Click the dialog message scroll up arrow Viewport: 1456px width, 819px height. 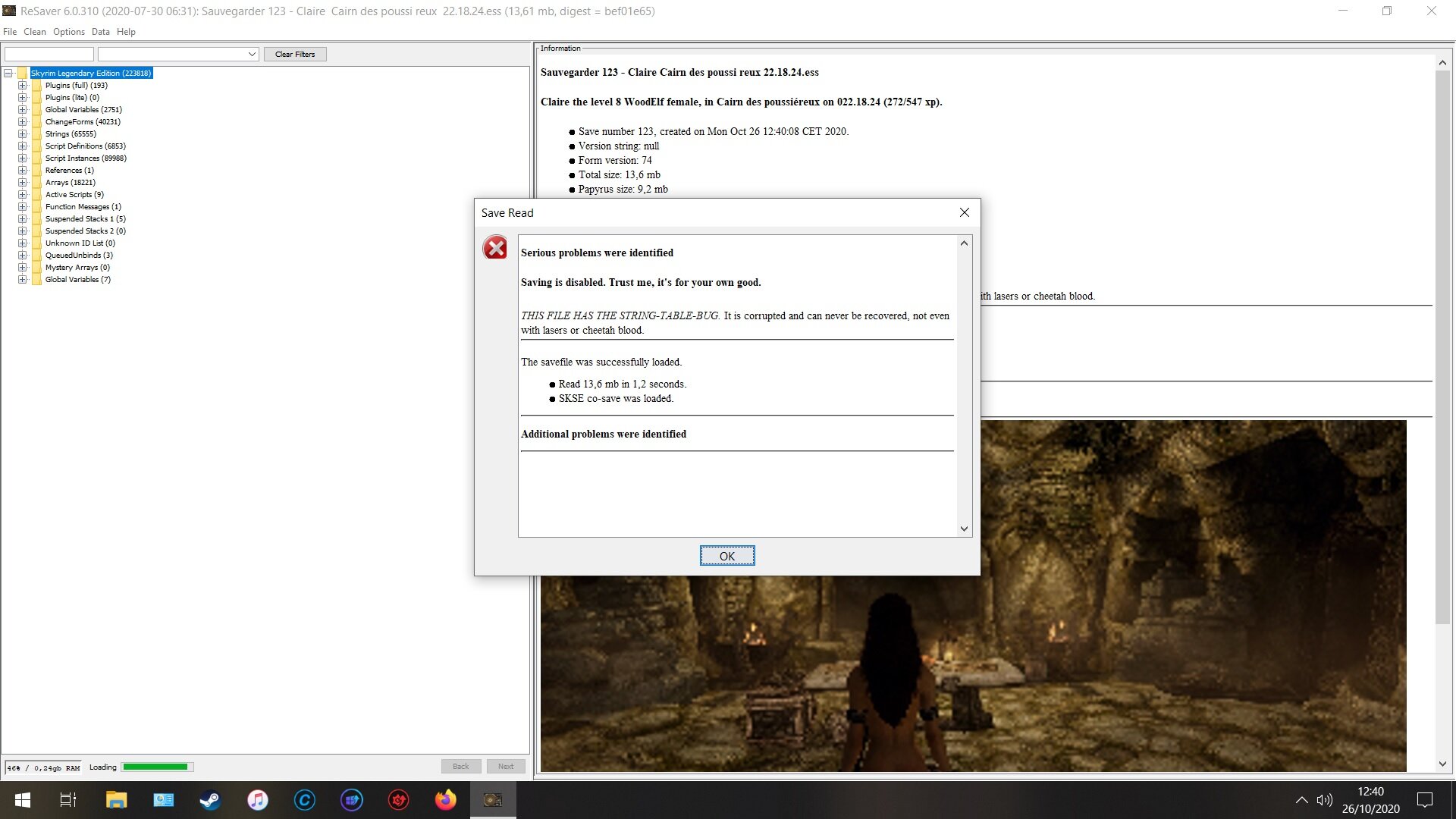[x=965, y=243]
